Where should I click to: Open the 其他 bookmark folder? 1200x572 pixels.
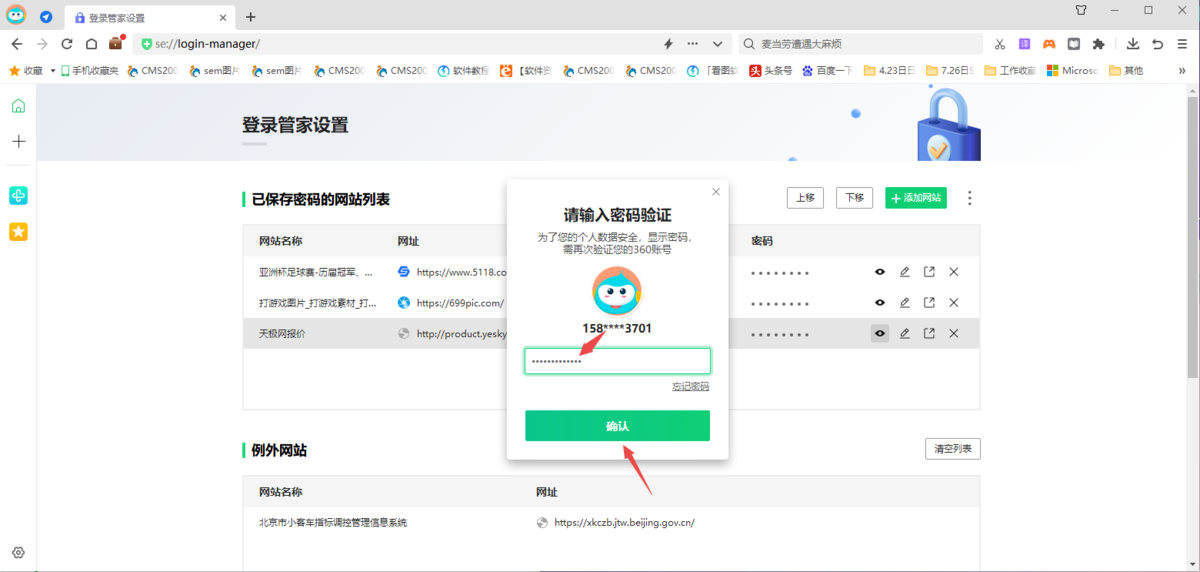[1126, 71]
